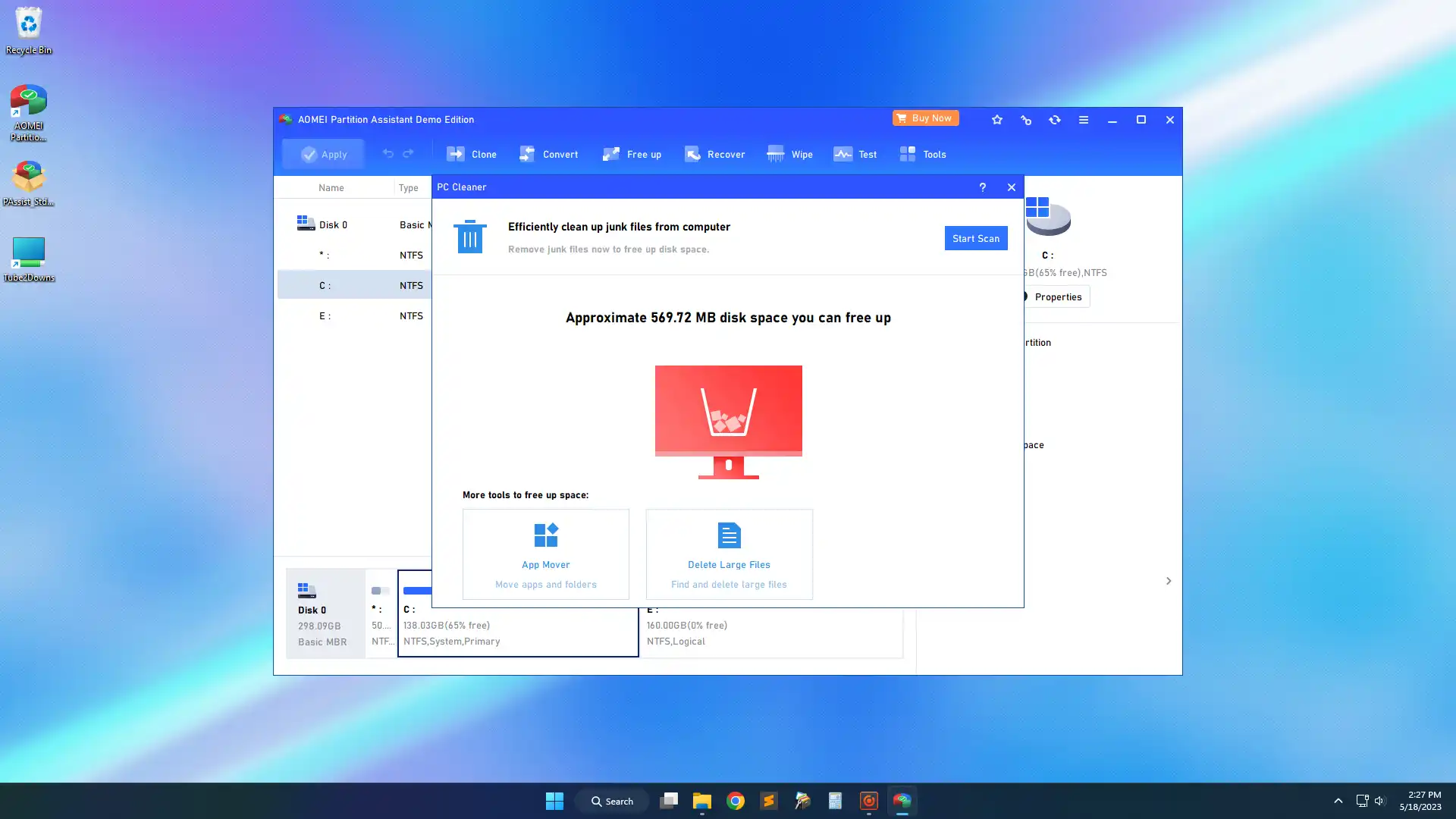Click Start Scan in PC Cleaner
Viewport: 1456px width, 819px height.
tap(975, 238)
